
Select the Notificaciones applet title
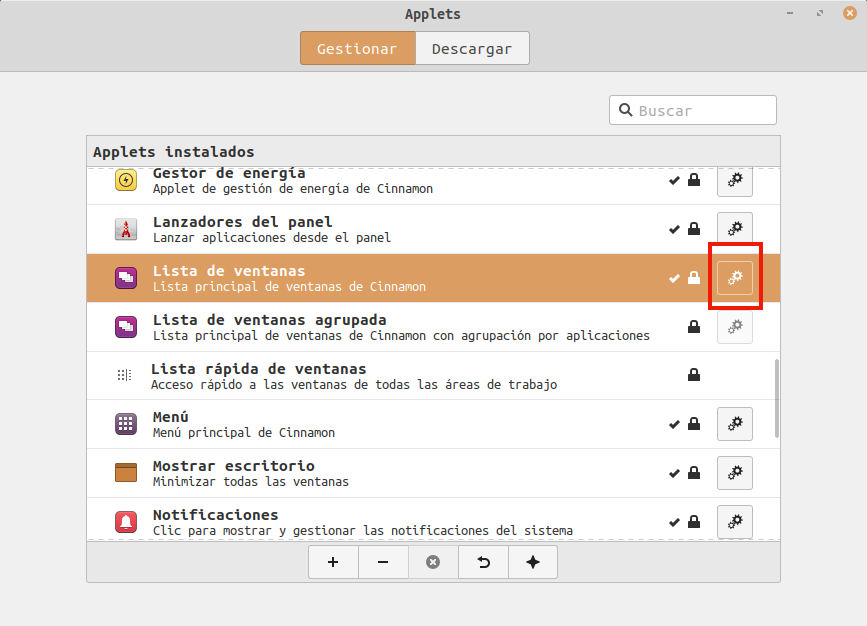pos(215,515)
